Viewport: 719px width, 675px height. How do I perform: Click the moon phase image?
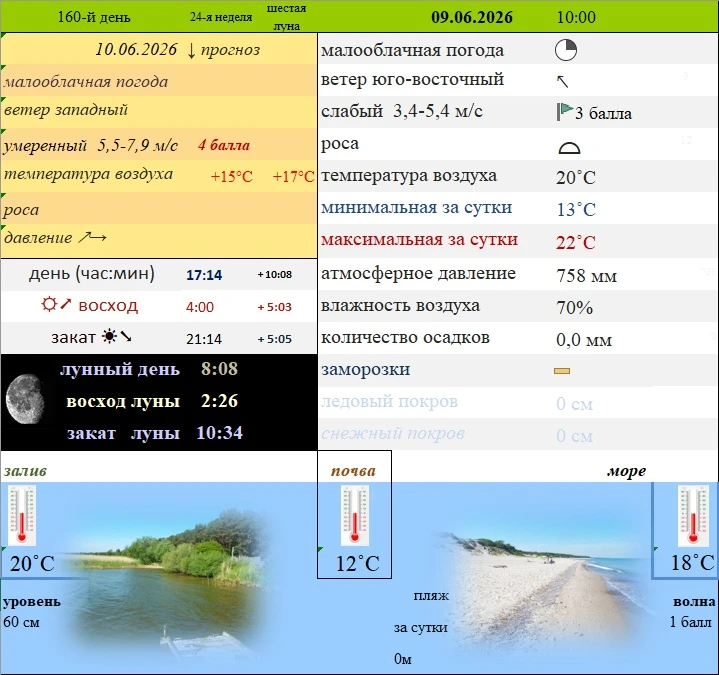tap(25, 399)
